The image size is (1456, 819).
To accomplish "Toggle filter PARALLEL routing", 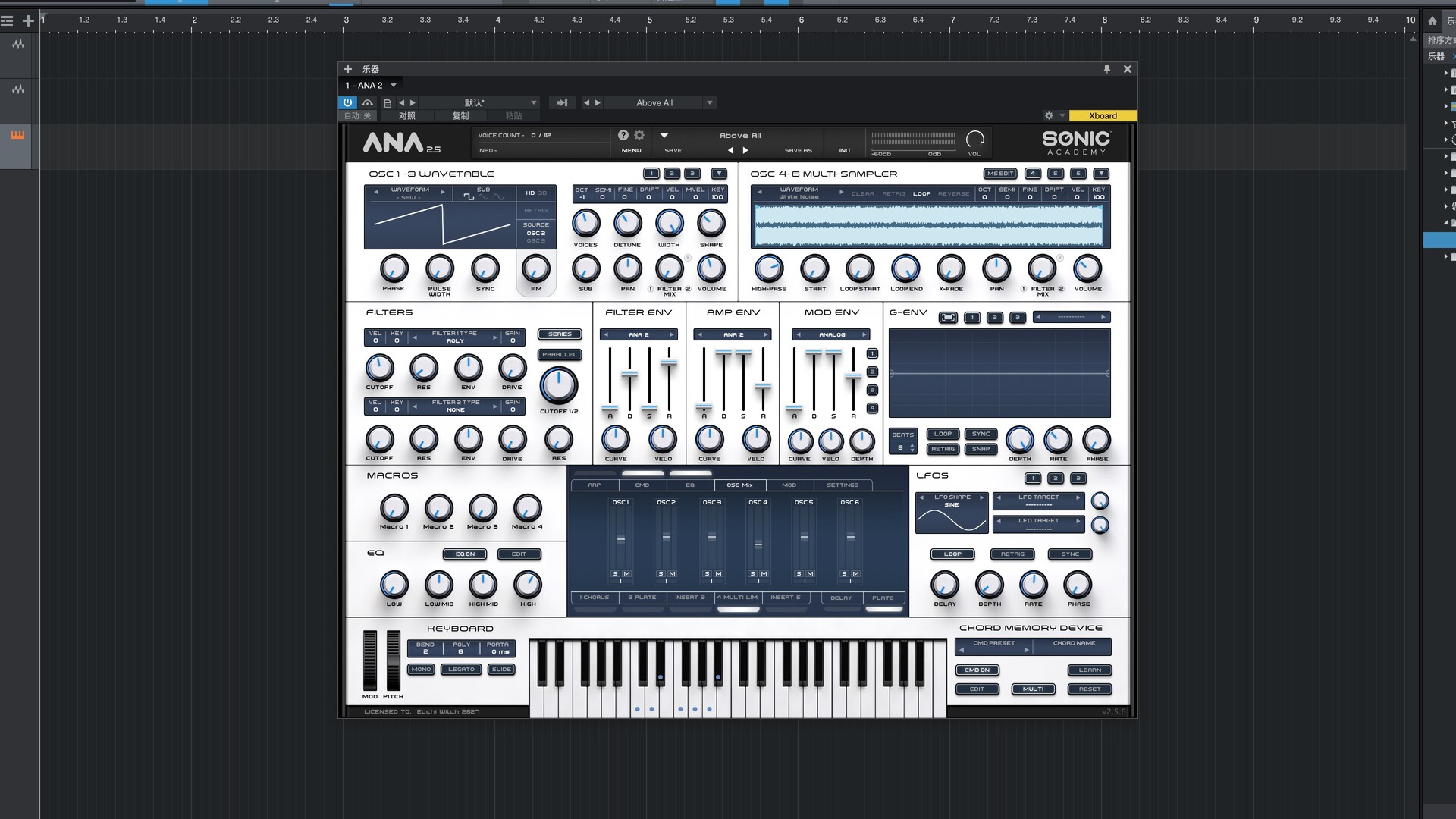I will pos(560,355).
